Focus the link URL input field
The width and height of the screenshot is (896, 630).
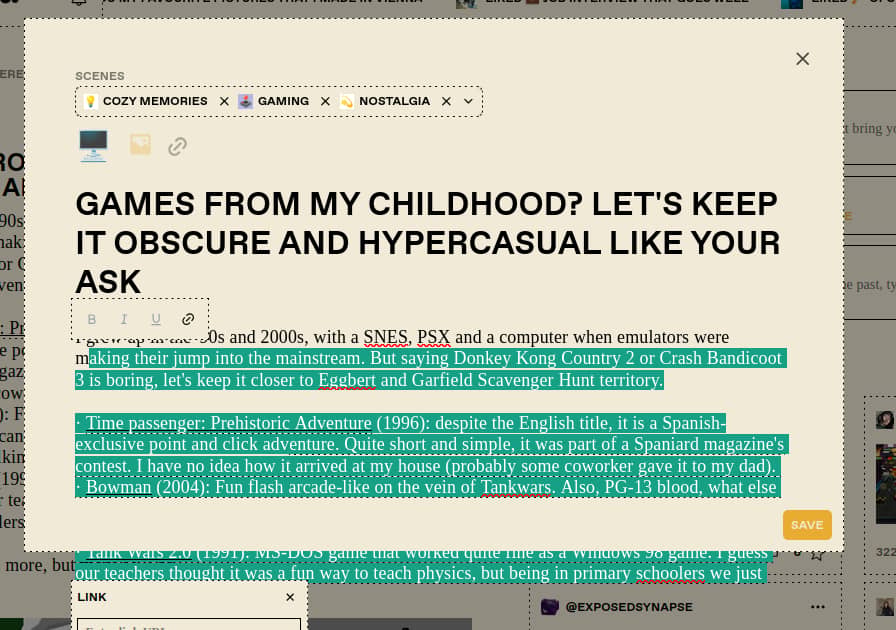(x=189, y=624)
